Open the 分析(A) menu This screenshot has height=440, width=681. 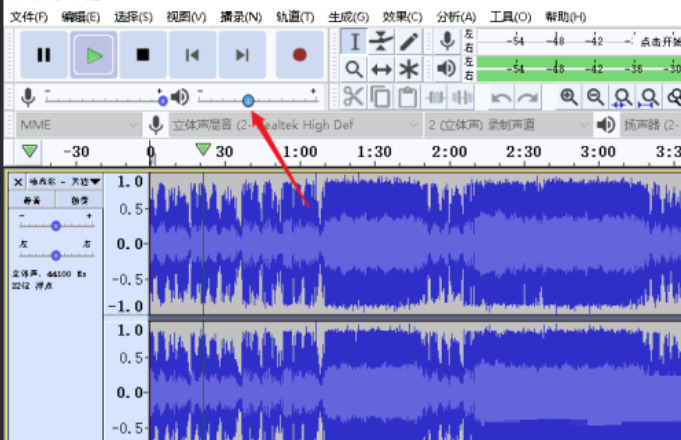456,17
